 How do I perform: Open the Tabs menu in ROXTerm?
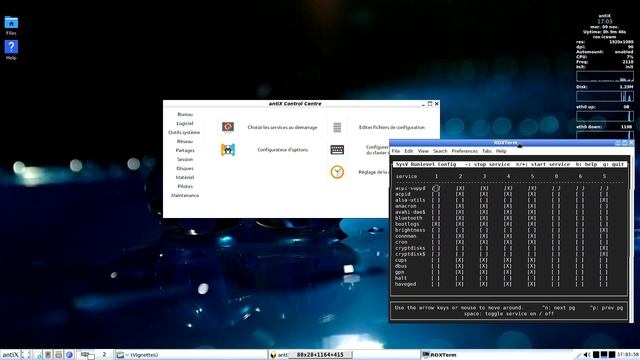487,151
